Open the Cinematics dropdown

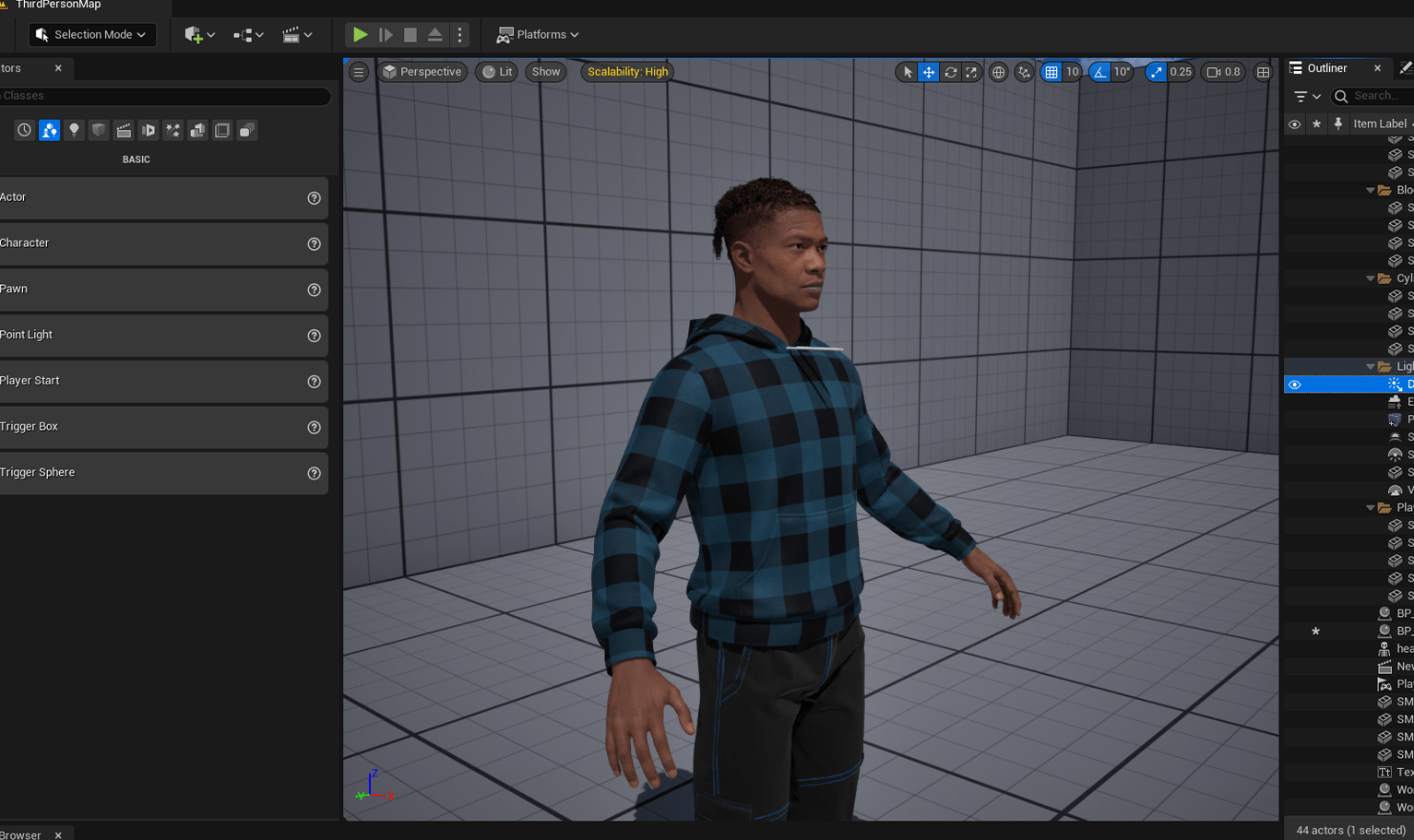[297, 35]
